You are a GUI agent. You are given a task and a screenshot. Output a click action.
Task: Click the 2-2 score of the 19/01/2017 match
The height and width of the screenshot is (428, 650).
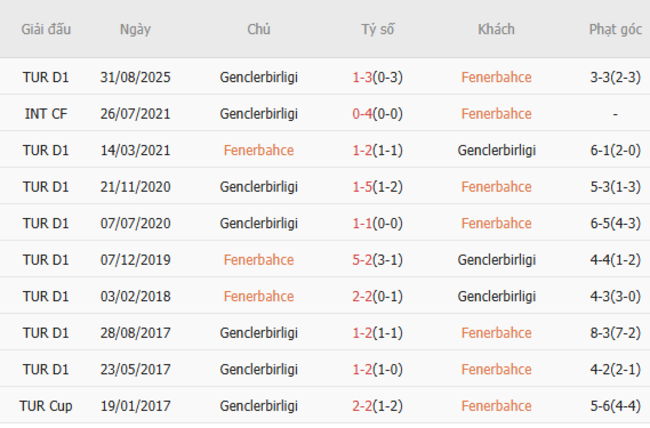pyautogui.click(x=362, y=406)
